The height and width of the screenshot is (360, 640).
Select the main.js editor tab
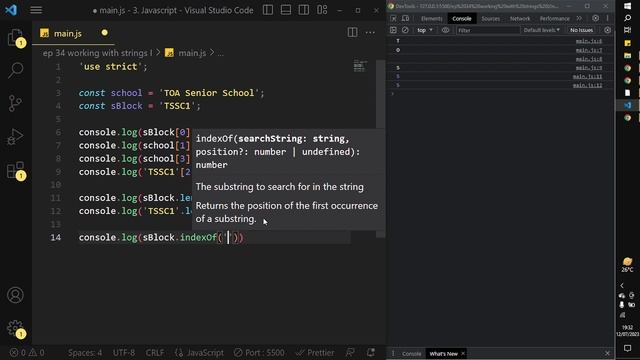coord(67,33)
